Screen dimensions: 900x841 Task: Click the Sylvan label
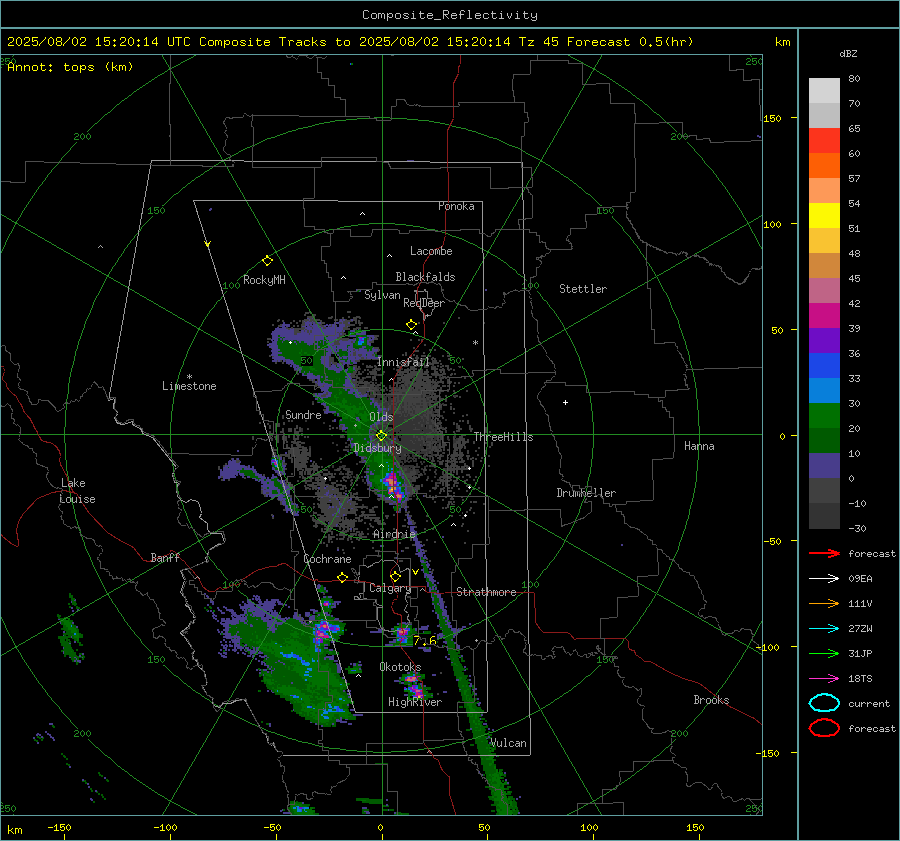point(382,295)
